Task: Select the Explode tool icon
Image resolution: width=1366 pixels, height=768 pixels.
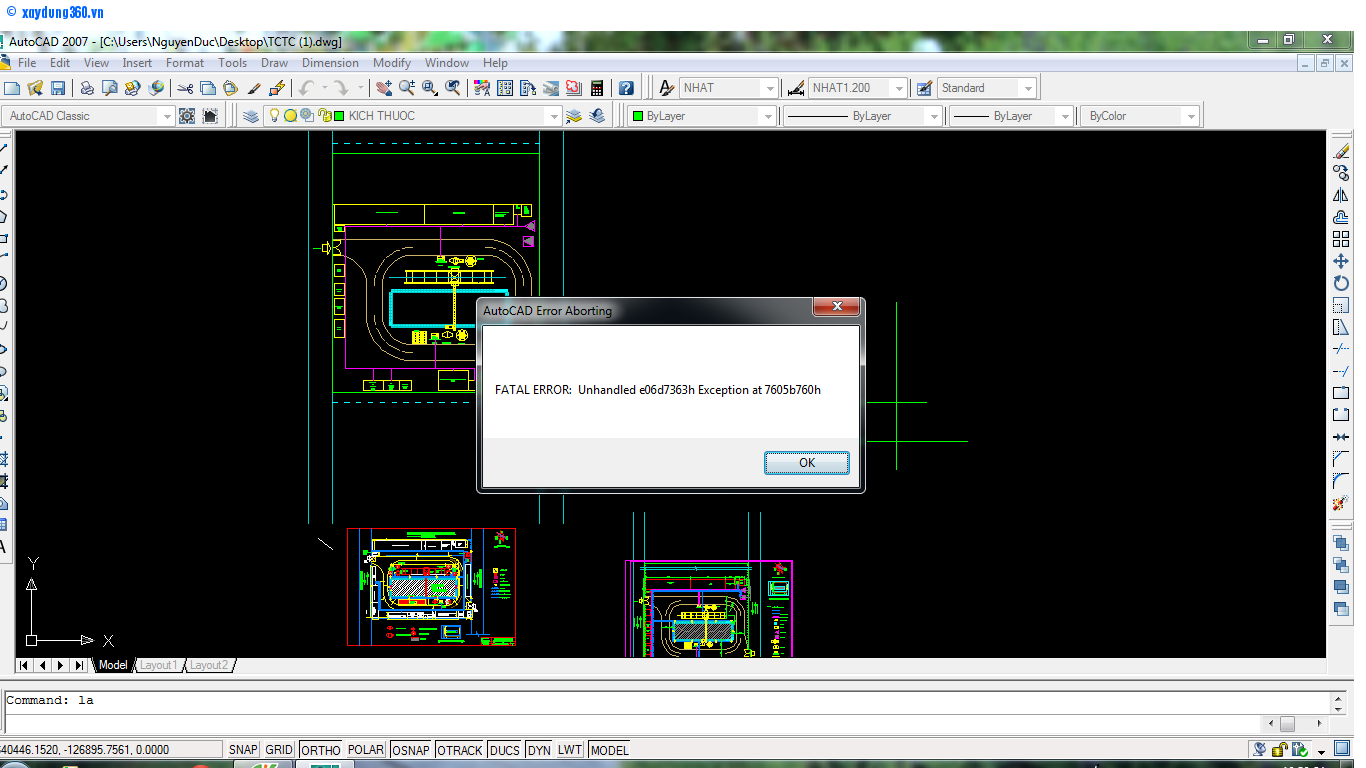Action: [1341, 503]
